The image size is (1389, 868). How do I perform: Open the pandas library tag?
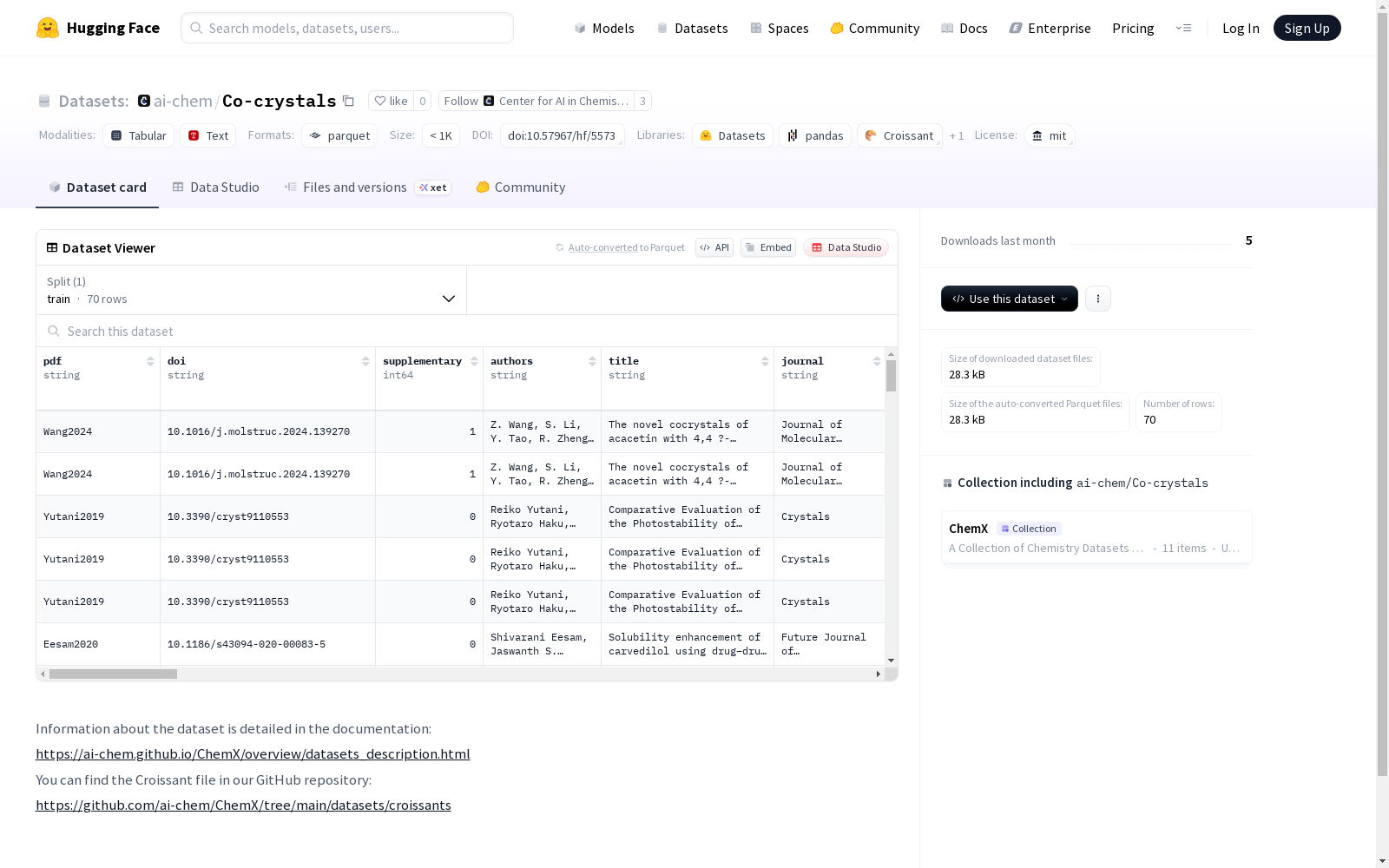[815, 135]
